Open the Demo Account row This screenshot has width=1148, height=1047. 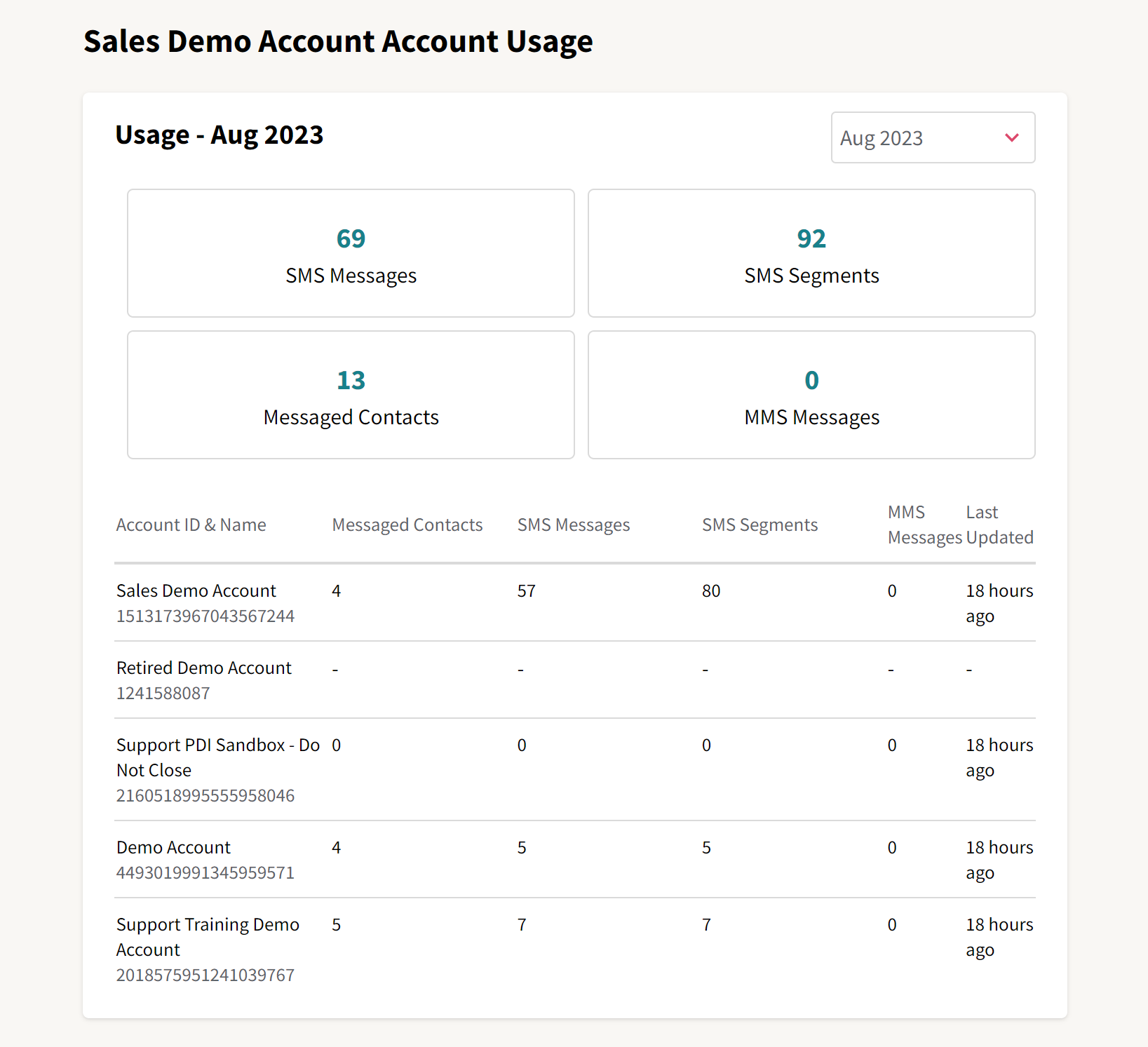173,847
